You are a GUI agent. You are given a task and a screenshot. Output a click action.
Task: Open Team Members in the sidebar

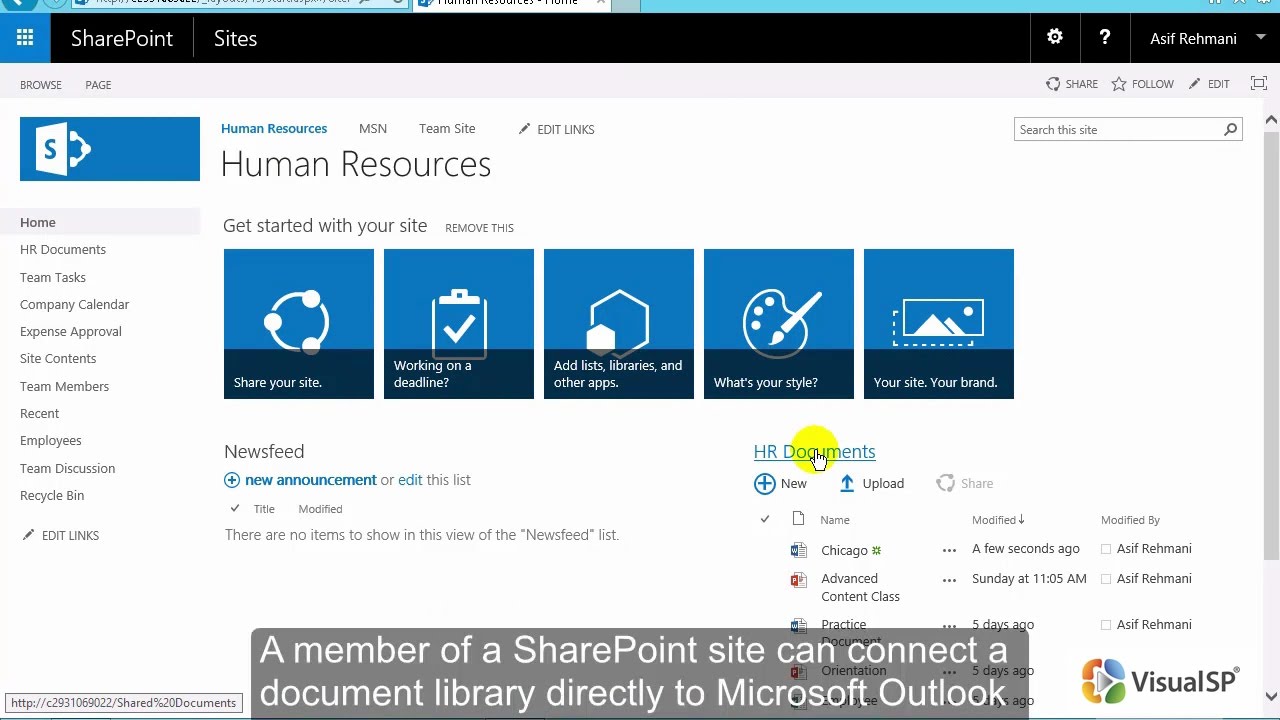[65, 386]
